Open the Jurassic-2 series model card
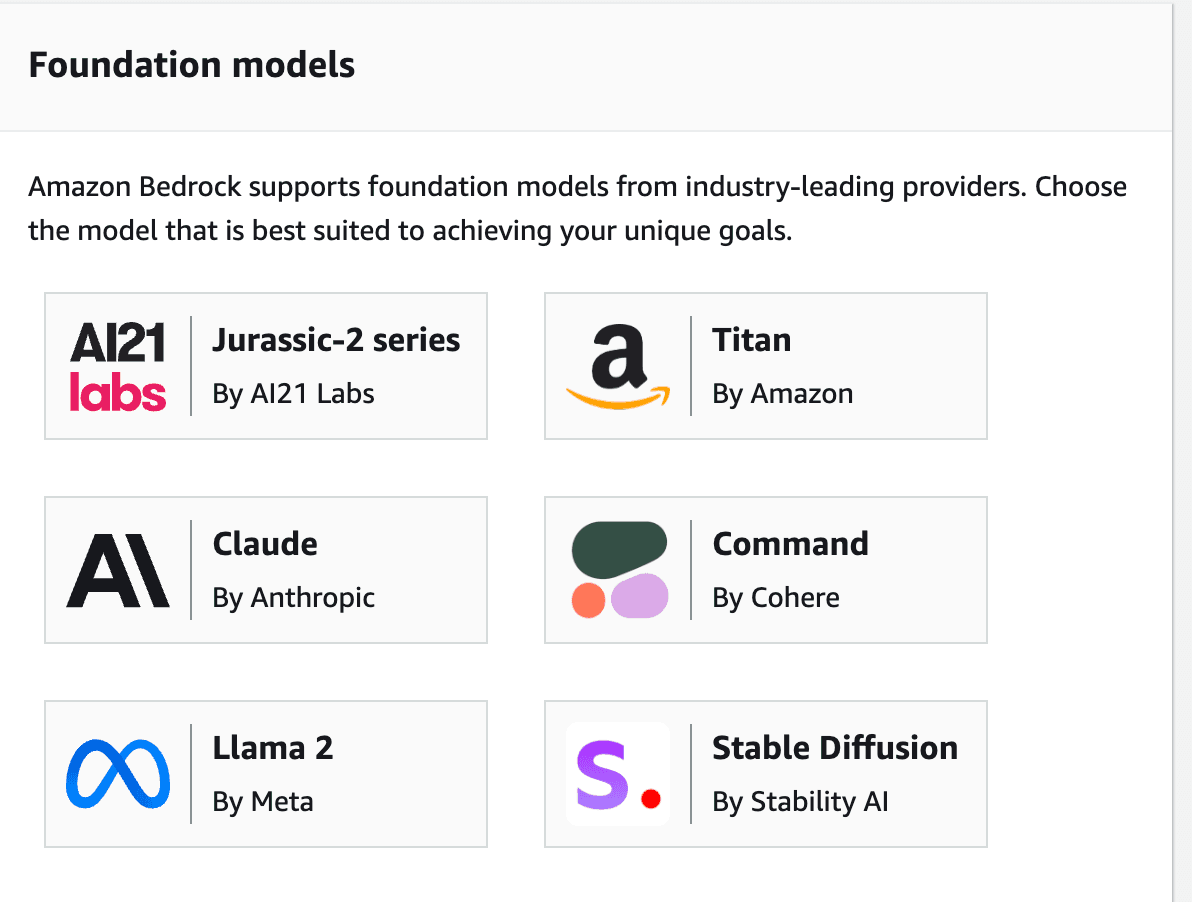 click(265, 366)
